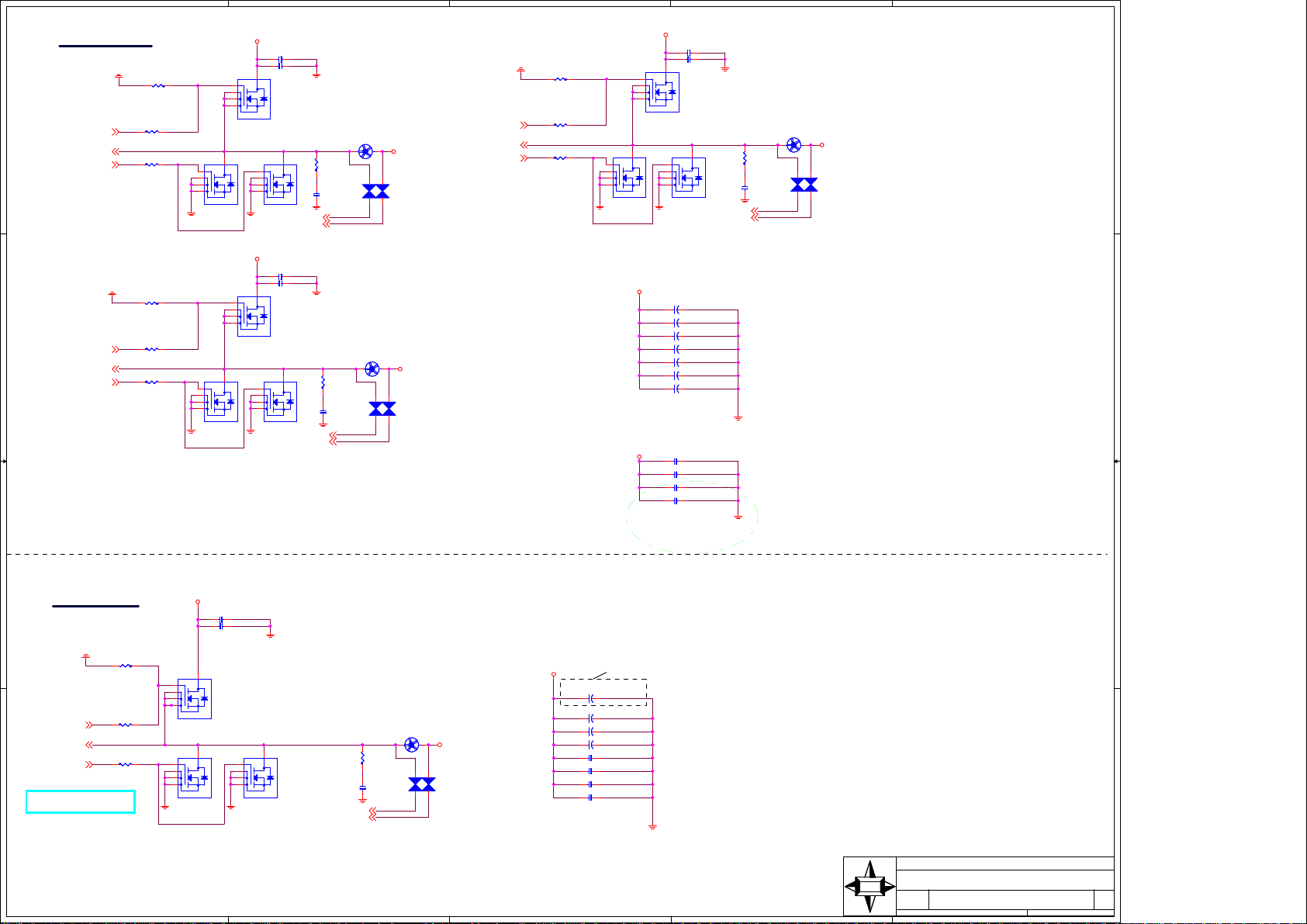
Task: Select blue bowtie symbol in top-left circuit
Action: tap(375, 192)
